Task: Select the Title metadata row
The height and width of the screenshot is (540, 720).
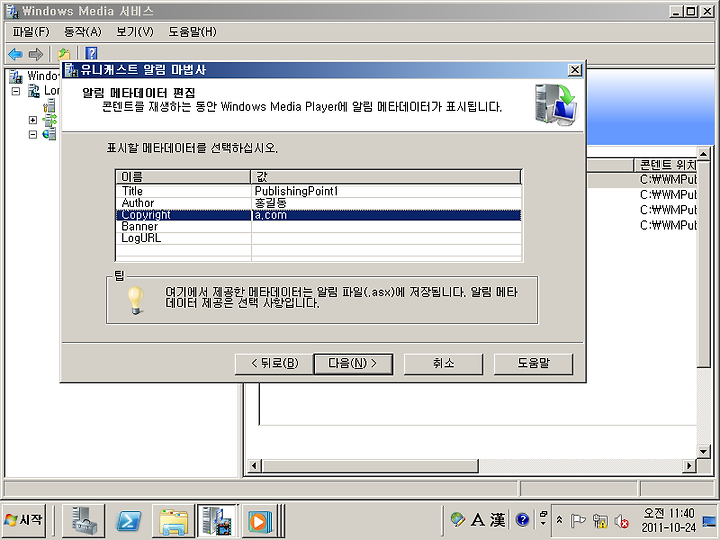Action: click(318, 191)
